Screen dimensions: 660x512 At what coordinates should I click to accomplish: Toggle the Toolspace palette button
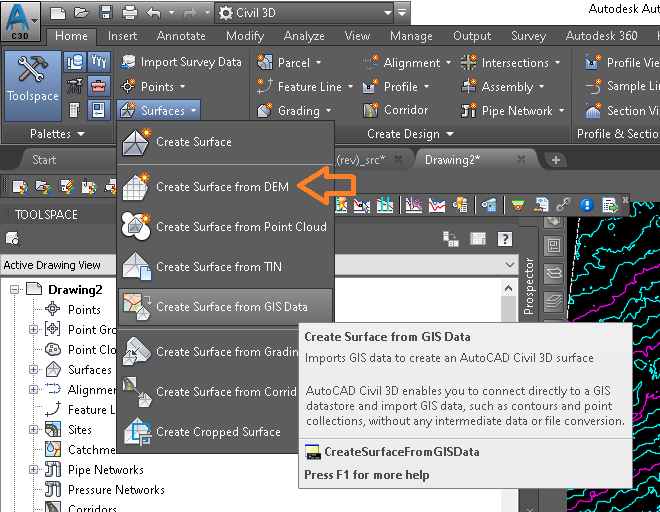32,86
